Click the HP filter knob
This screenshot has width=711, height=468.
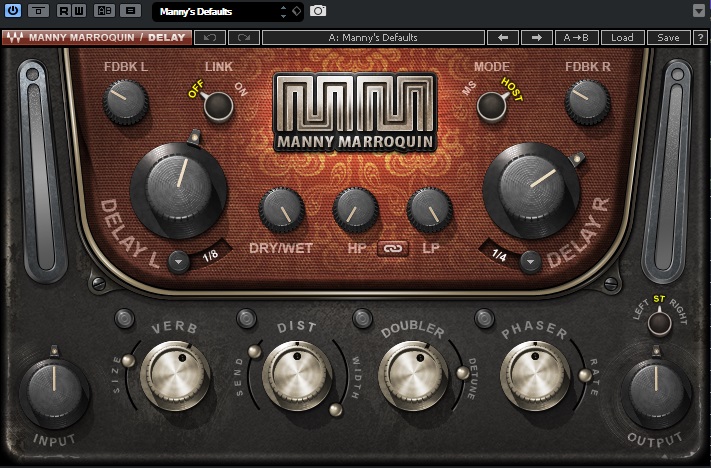click(x=356, y=210)
